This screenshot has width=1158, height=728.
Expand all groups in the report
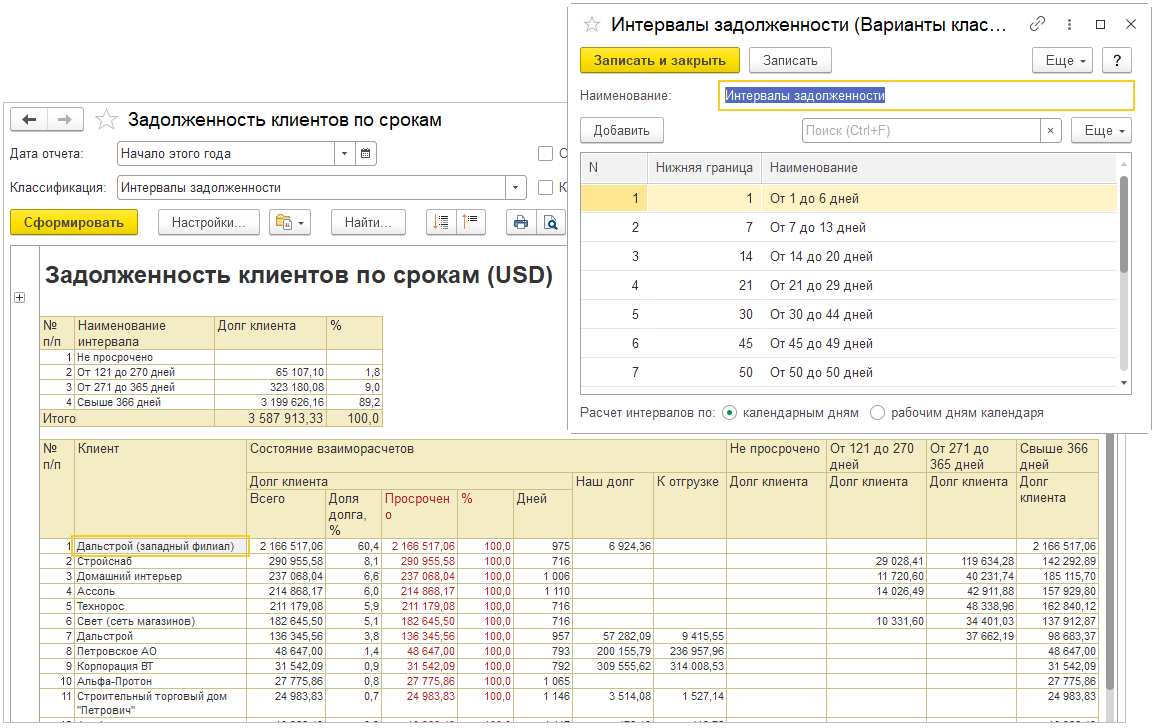(x=440, y=222)
